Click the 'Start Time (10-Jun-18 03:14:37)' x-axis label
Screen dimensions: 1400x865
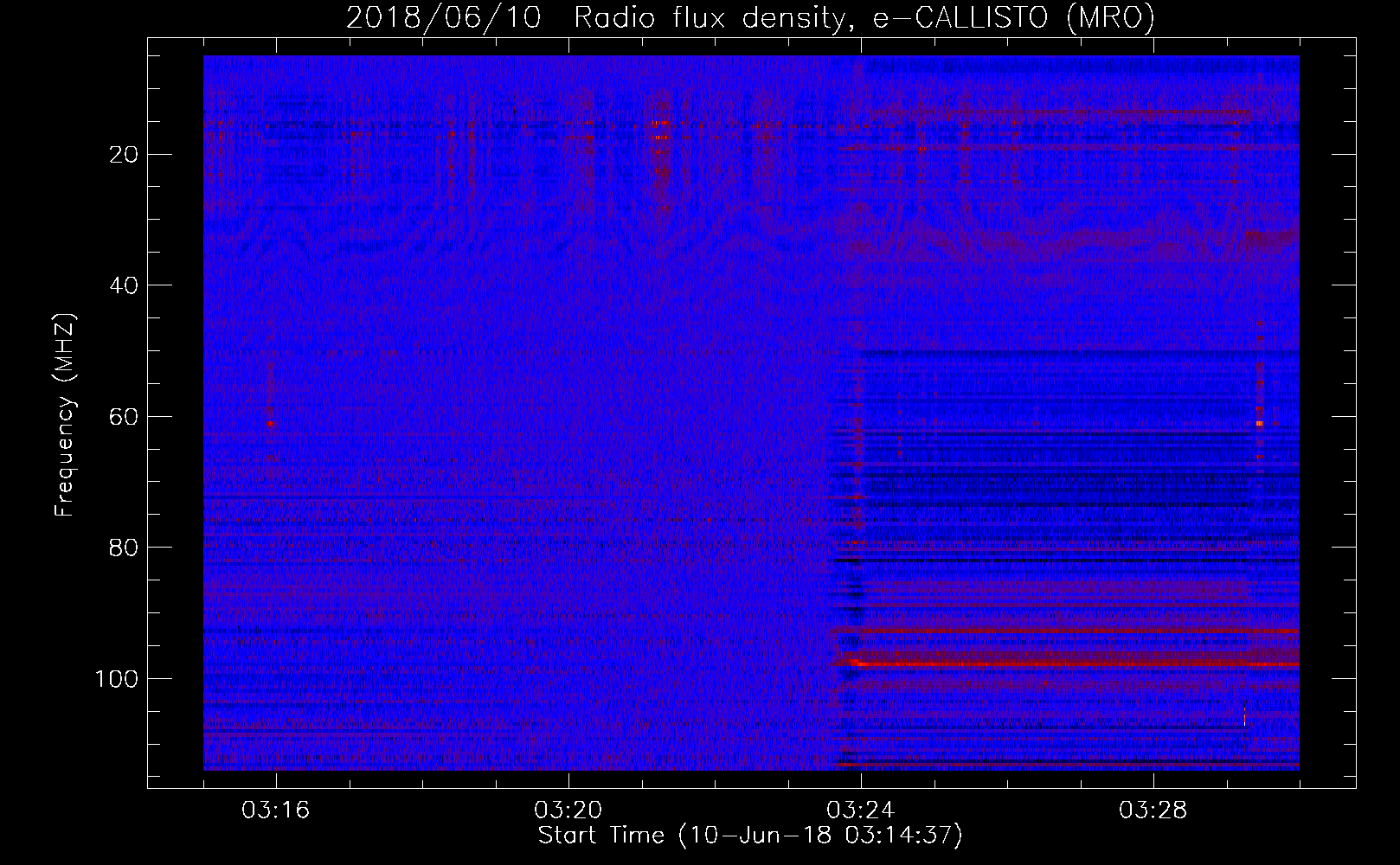(x=750, y=836)
